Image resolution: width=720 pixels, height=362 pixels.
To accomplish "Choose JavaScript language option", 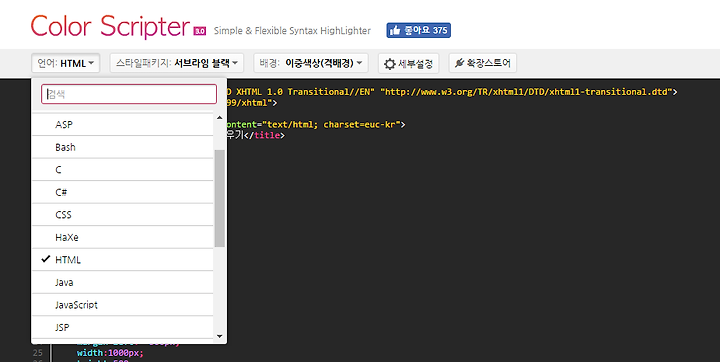I will (123, 305).
